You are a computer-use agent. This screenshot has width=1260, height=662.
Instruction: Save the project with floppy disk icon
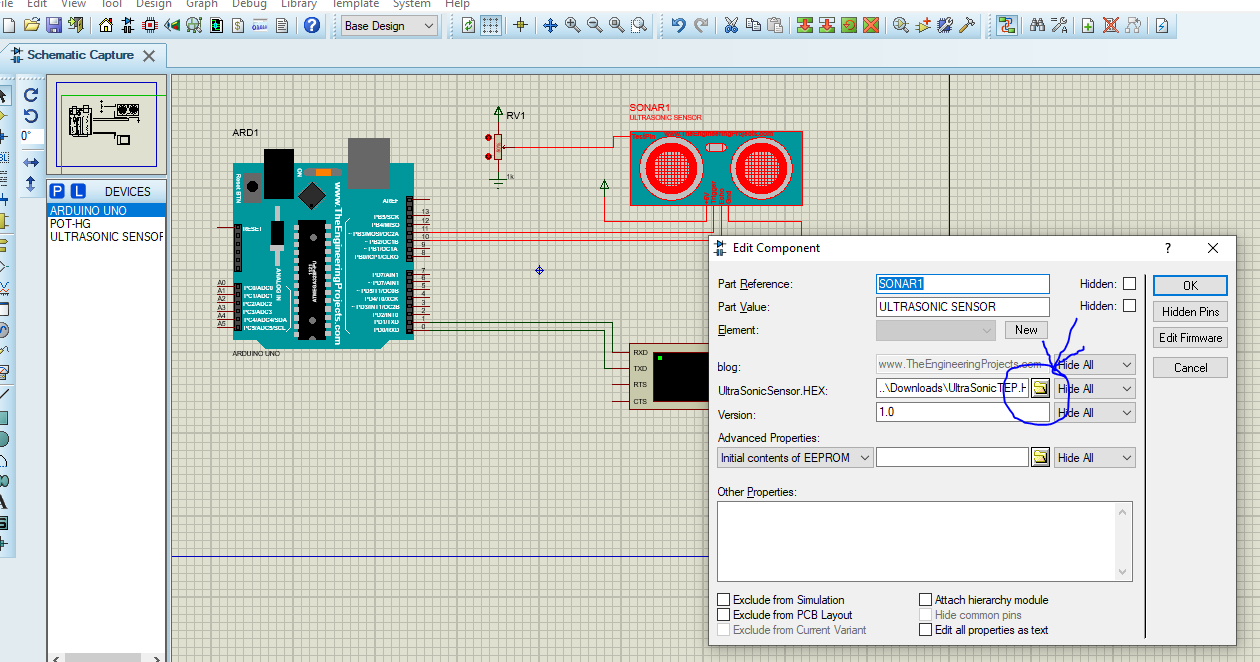54,25
